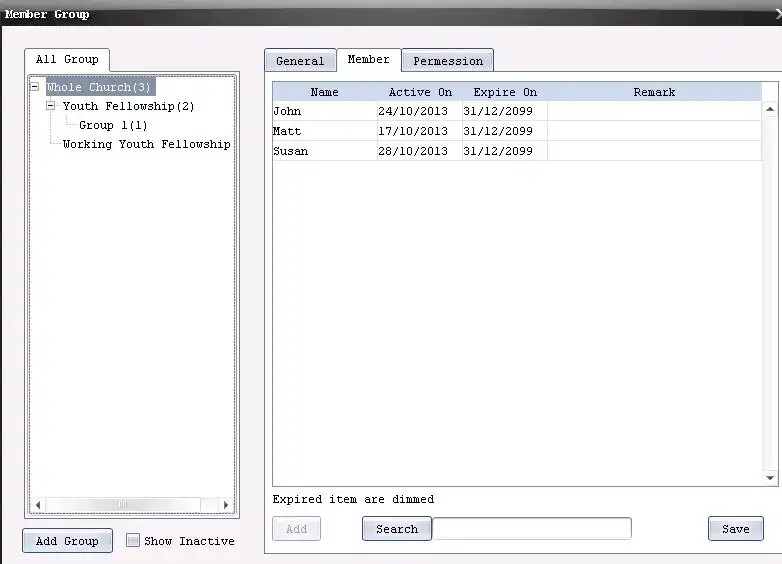Click member table scroll down arrow
Image resolution: width=782 pixels, height=564 pixels.
tap(770, 478)
